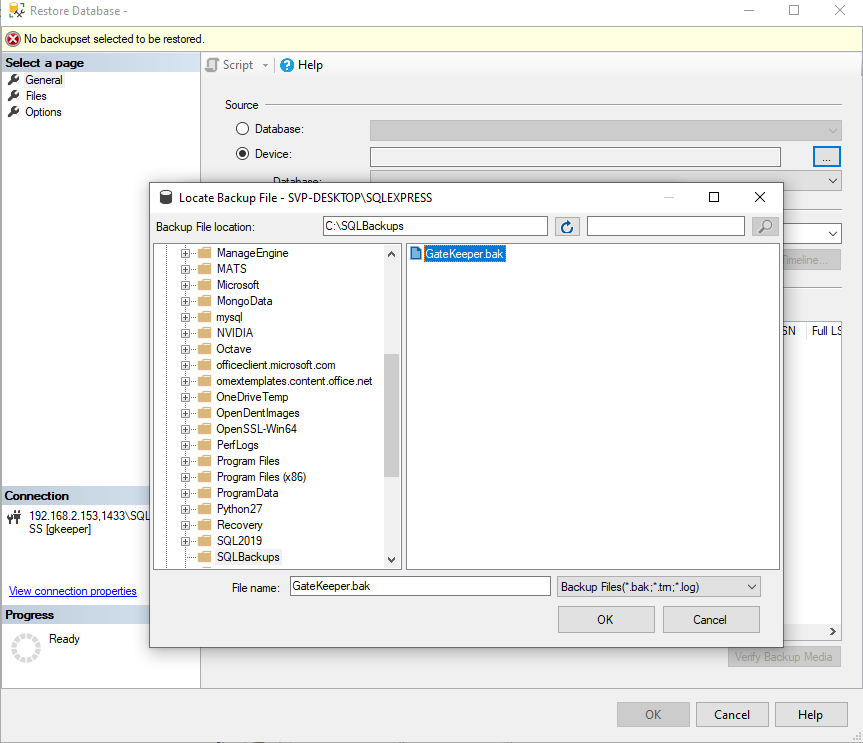Viewport: 863px width, 743px height.
Task: Click inside the File name field
Action: pos(420,586)
